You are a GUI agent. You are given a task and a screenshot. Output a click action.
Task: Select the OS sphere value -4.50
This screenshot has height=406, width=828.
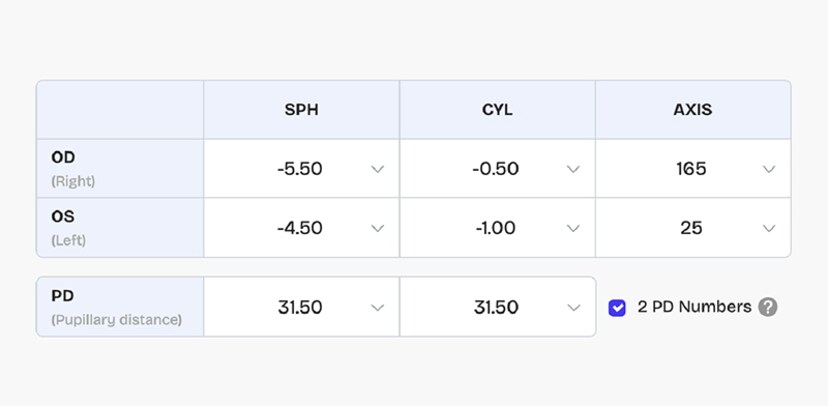click(300, 228)
